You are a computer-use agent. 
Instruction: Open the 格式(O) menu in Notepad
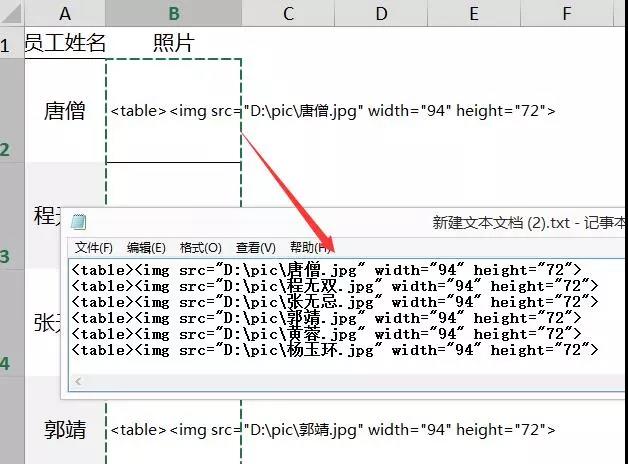click(x=201, y=248)
